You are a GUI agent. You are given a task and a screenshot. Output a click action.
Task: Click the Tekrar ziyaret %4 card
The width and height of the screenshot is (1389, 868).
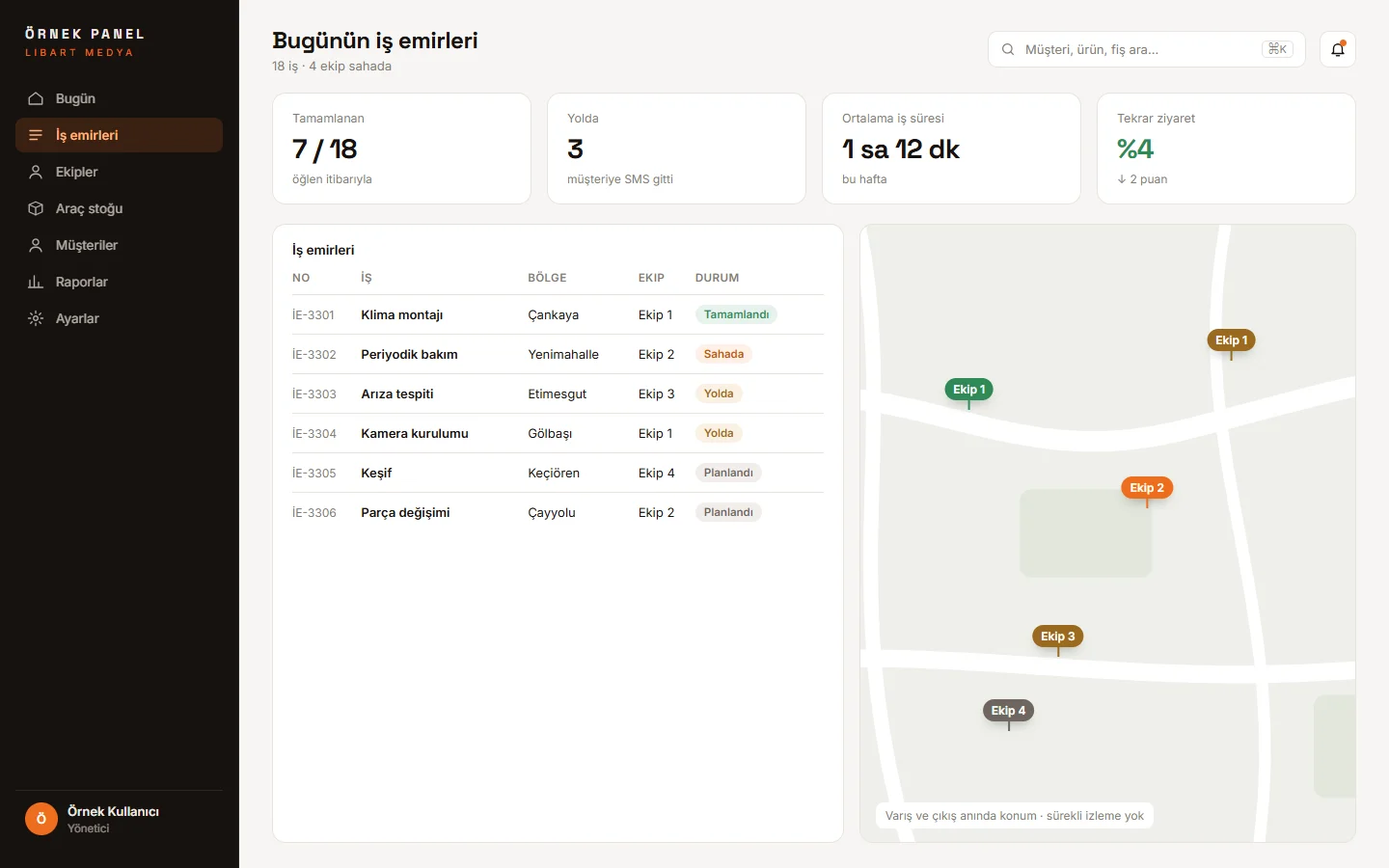[x=1226, y=149]
